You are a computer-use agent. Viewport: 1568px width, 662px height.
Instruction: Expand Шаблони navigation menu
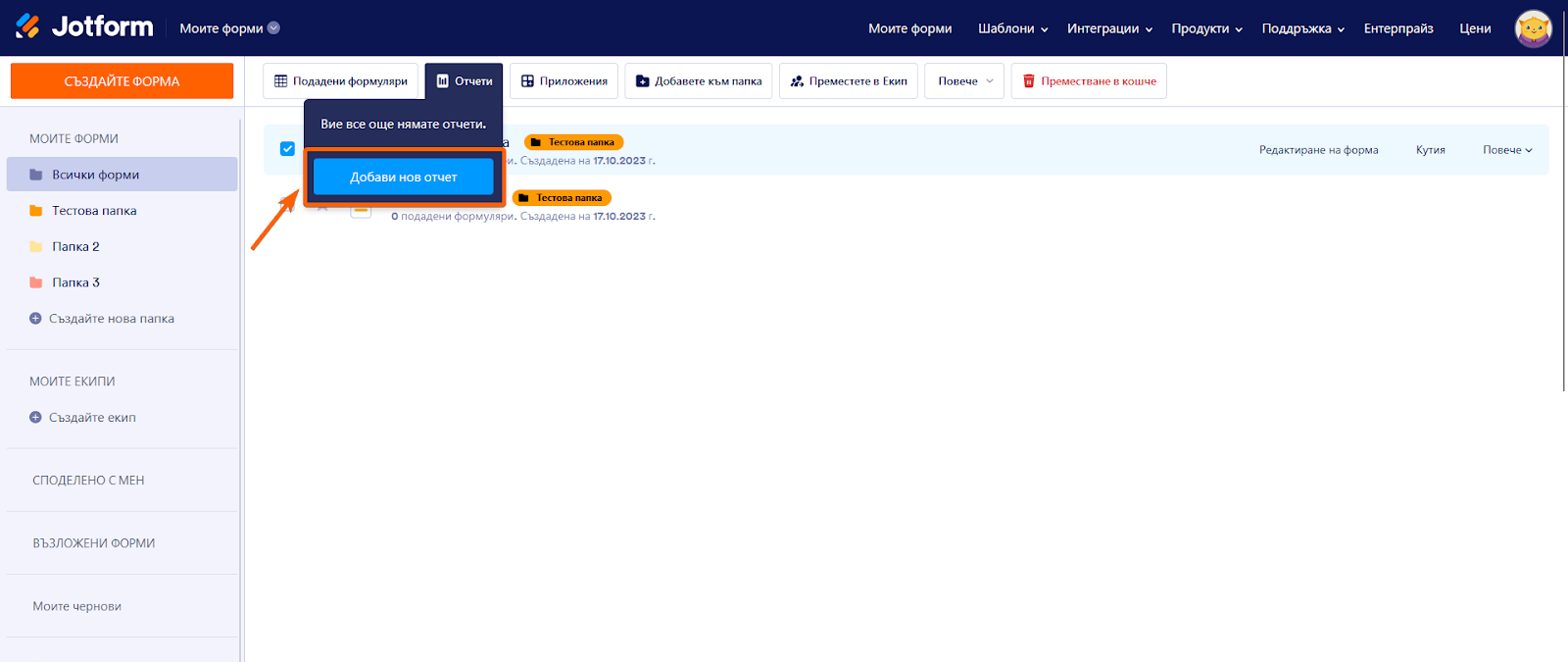[x=1013, y=28]
